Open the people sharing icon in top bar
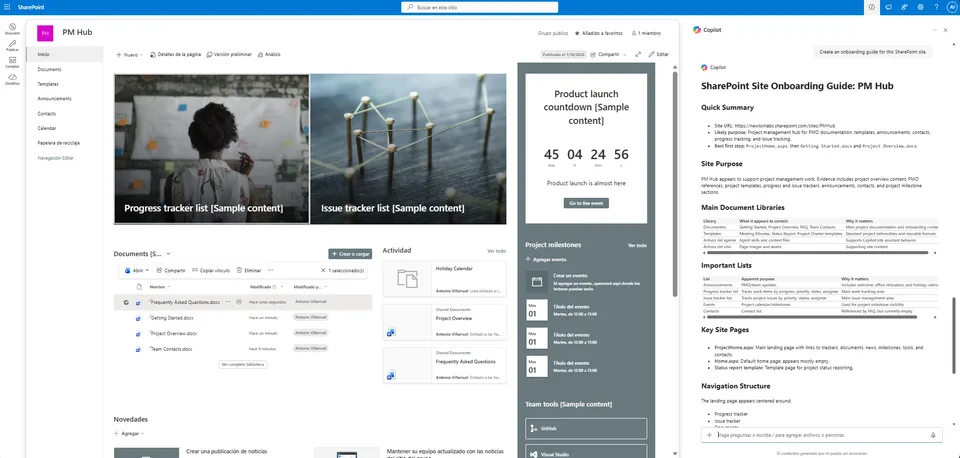The height and width of the screenshot is (458, 960). pyautogui.click(x=904, y=7)
